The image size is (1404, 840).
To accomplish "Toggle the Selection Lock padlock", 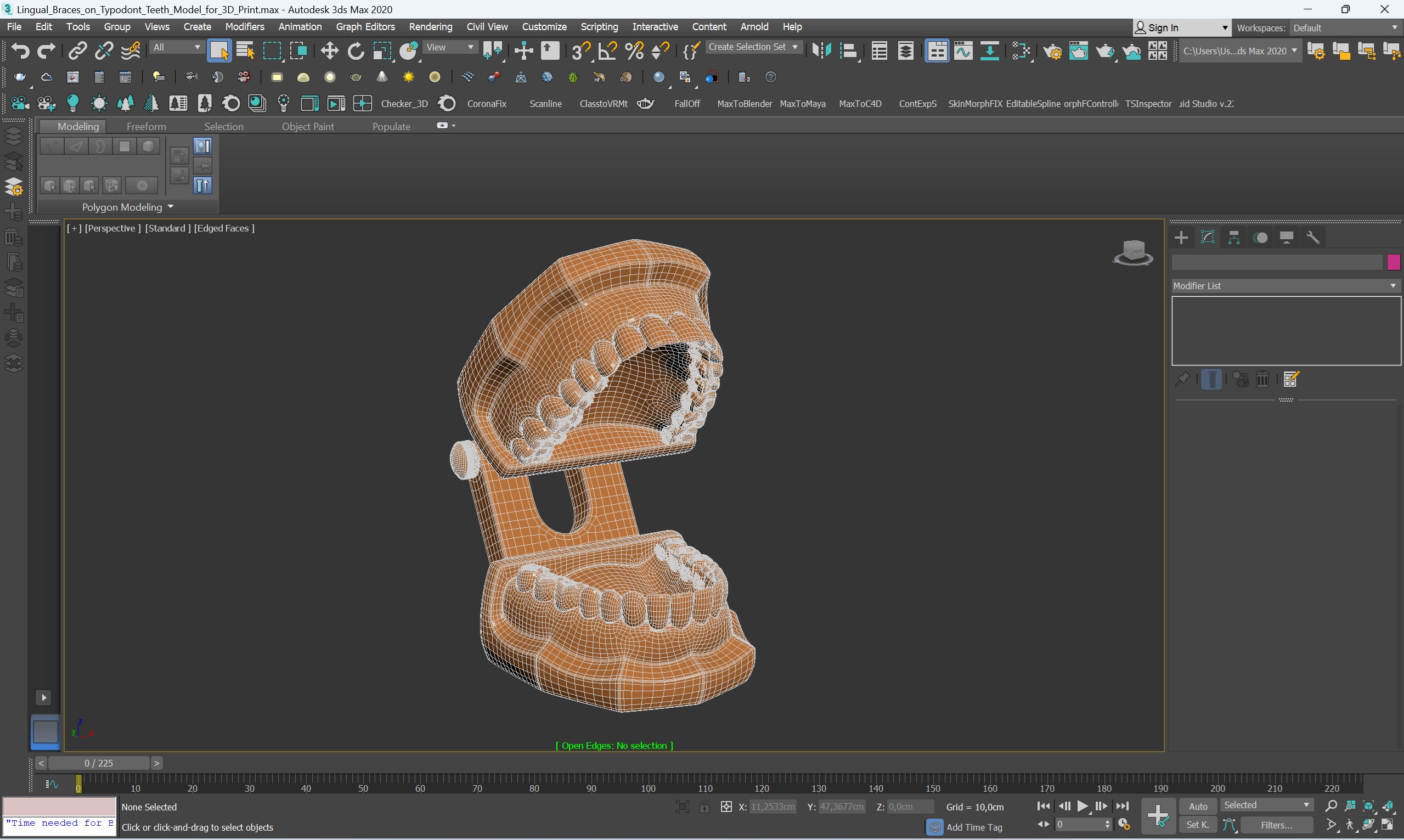I will click(704, 807).
